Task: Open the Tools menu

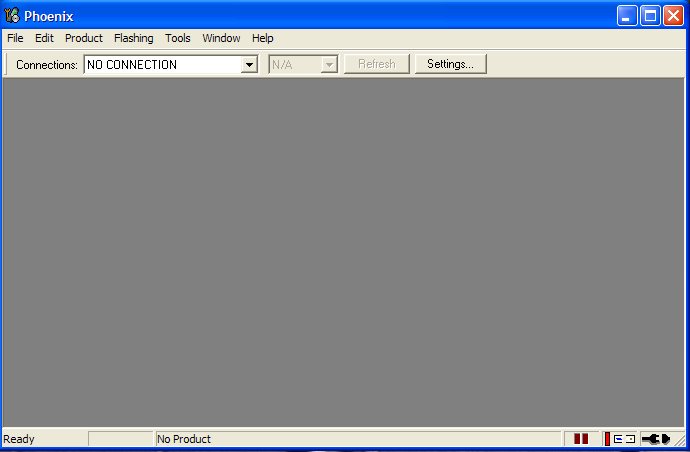Action: 178,38
